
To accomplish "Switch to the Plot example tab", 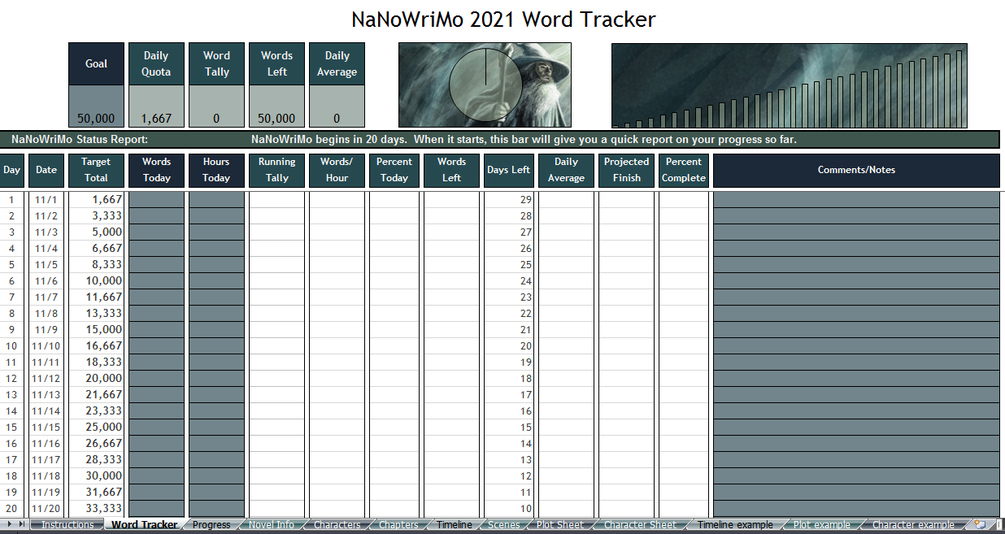I will 822,525.
